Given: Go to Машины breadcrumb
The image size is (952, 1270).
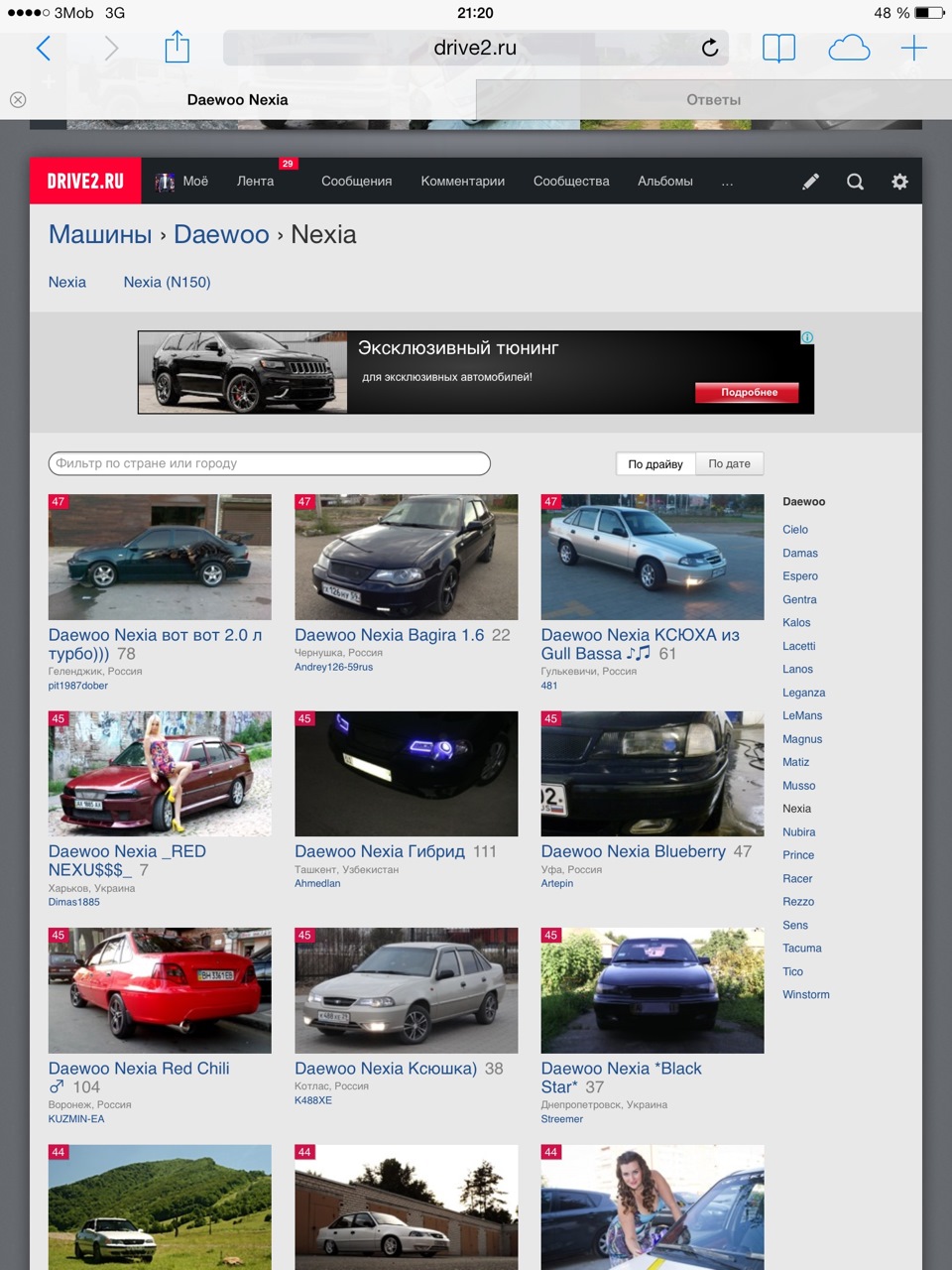Looking at the screenshot, I should pos(100,235).
